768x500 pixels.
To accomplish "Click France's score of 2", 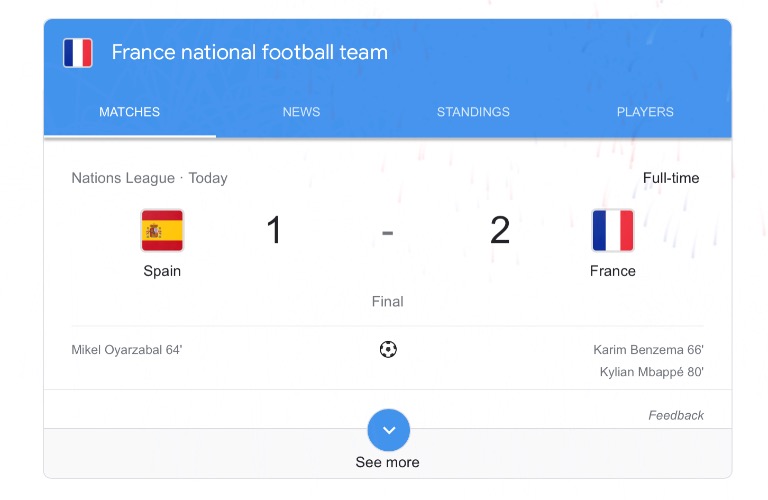I will 500,231.
